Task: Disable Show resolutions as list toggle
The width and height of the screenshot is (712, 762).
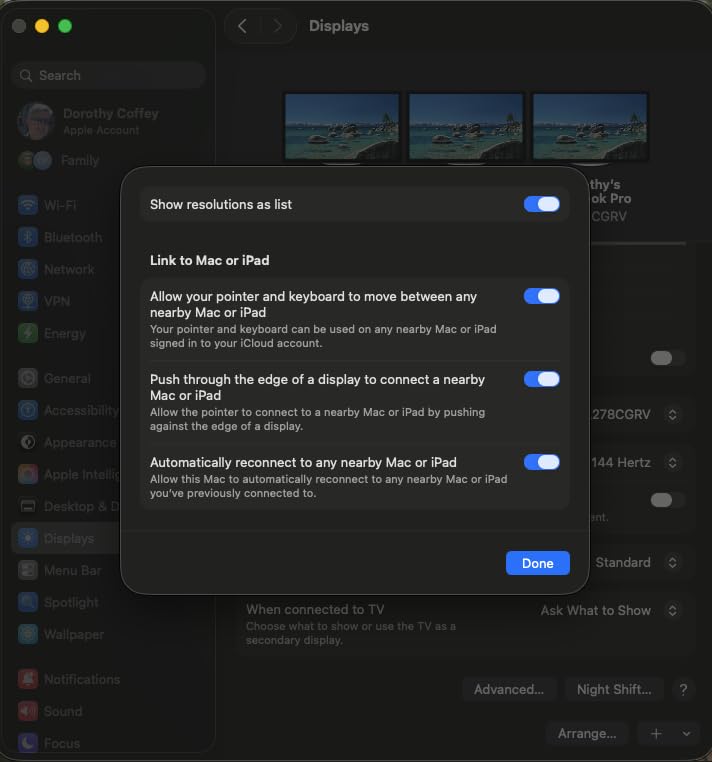Action: pos(541,204)
